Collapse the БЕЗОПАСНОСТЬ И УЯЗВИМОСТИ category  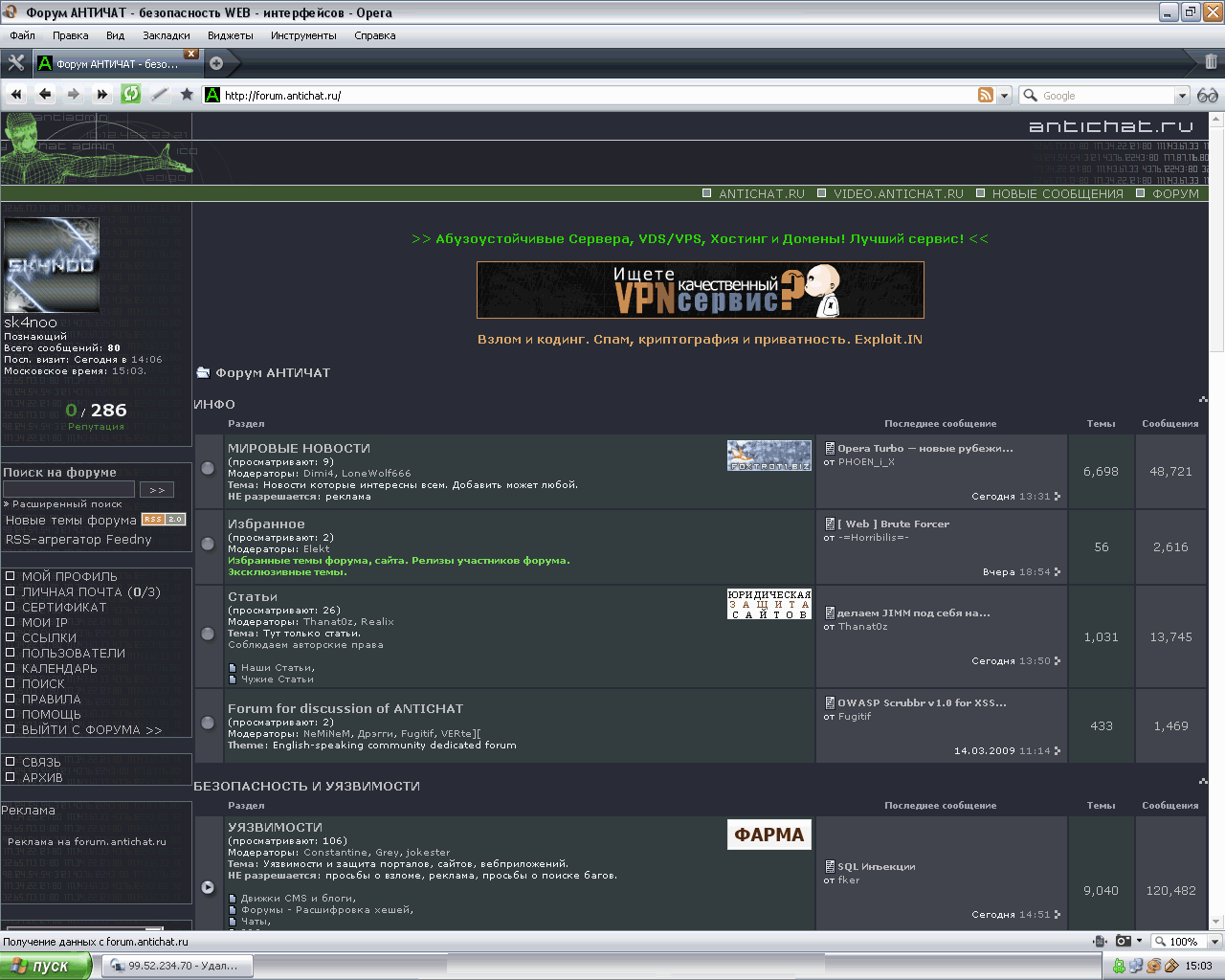1203,782
